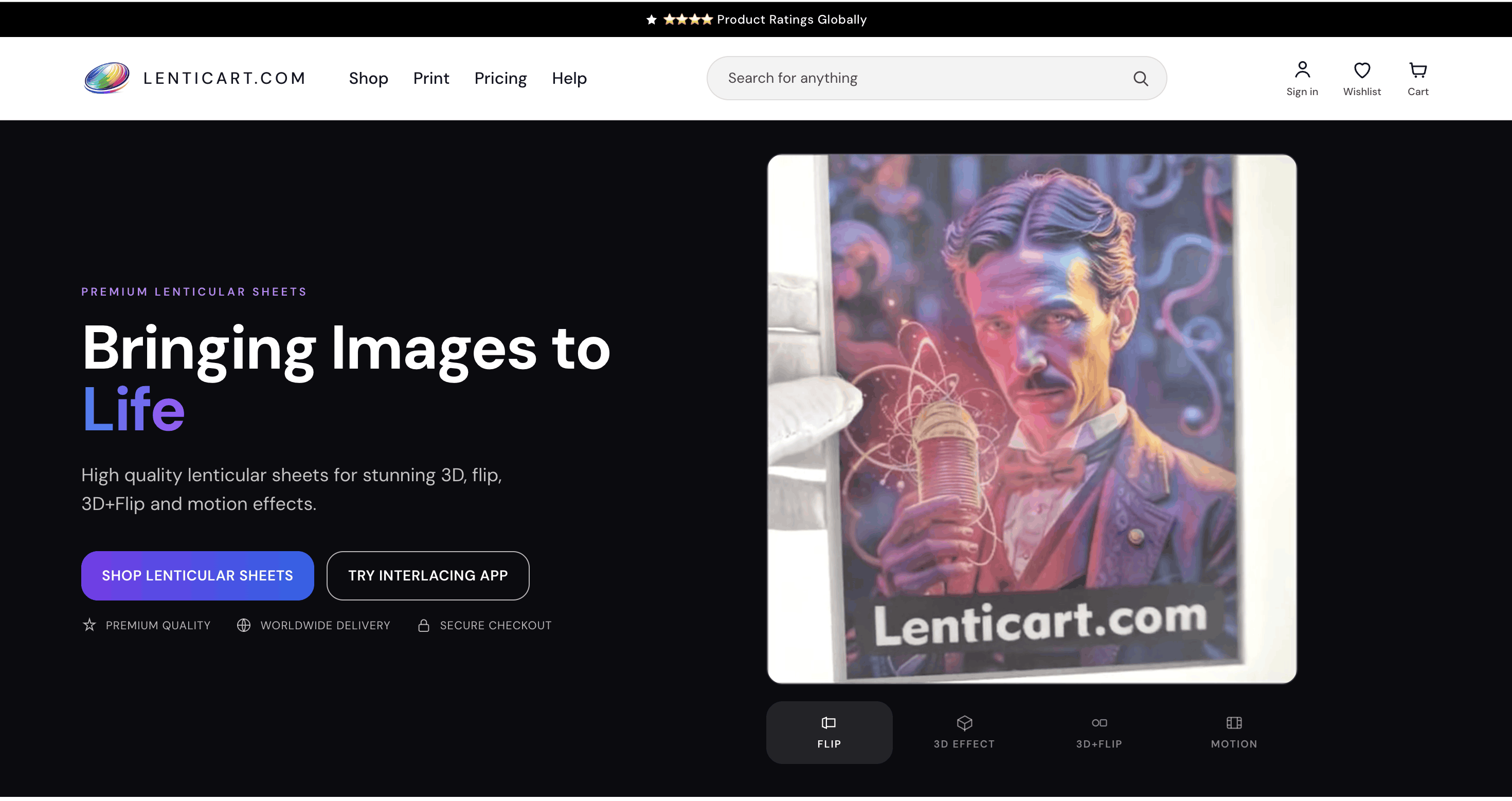This screenshot has width=1512, height=801.
Task: Click Product Ratings Globally banner text
Action: coord(791,20)
